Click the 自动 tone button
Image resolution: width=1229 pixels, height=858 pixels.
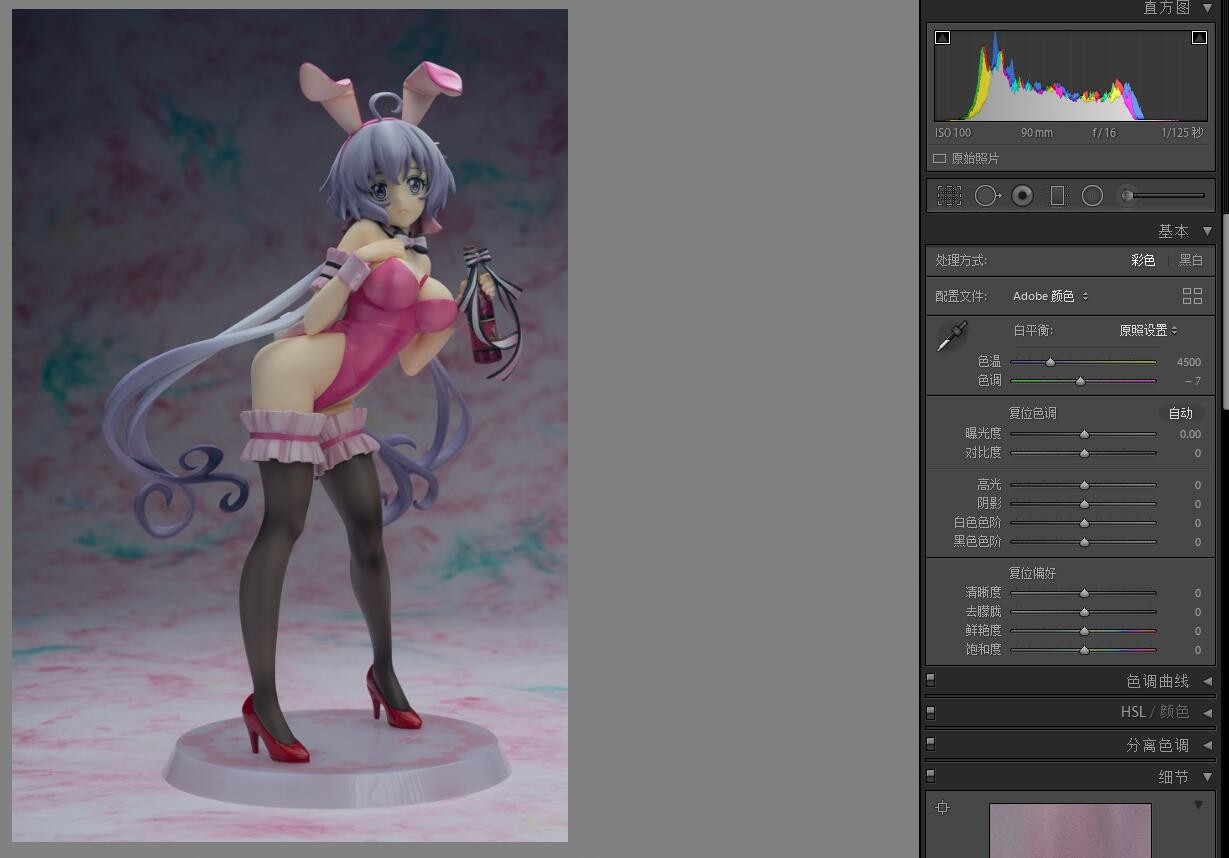[x=1180, y=413]
